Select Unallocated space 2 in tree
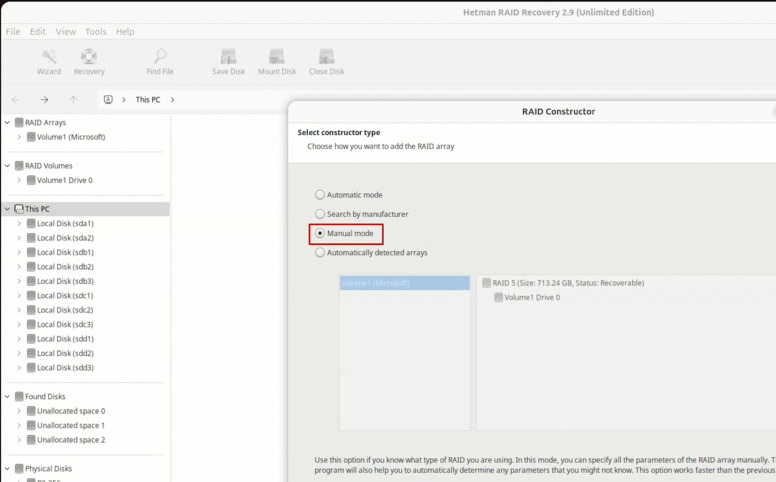The image size is (776, 482). click(x=71, y=439)
